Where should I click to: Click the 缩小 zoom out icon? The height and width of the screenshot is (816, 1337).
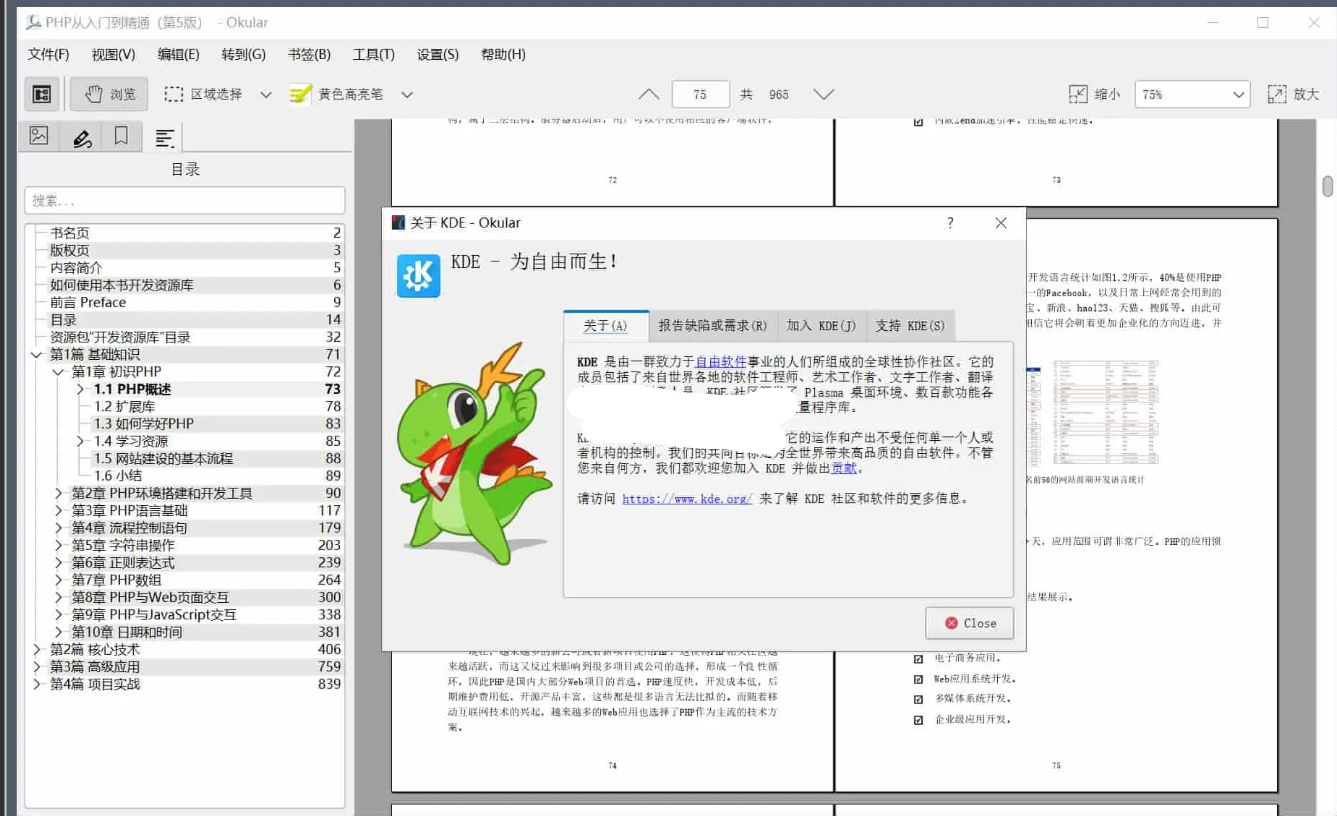(x=1077, y=93)
